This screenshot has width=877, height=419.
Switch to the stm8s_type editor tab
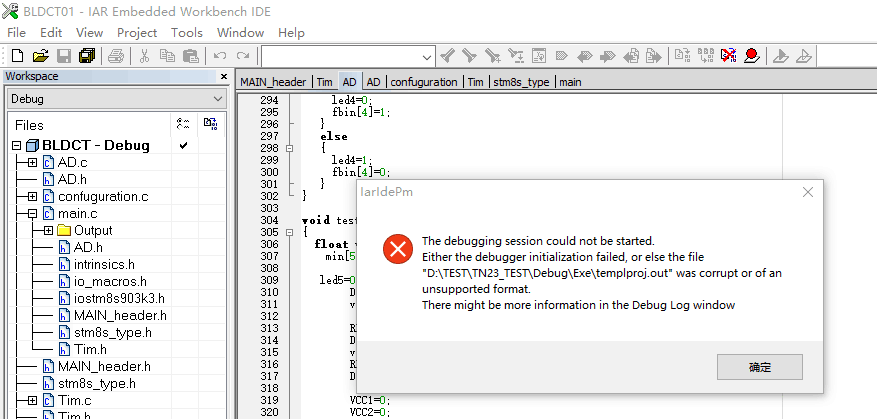521,82
